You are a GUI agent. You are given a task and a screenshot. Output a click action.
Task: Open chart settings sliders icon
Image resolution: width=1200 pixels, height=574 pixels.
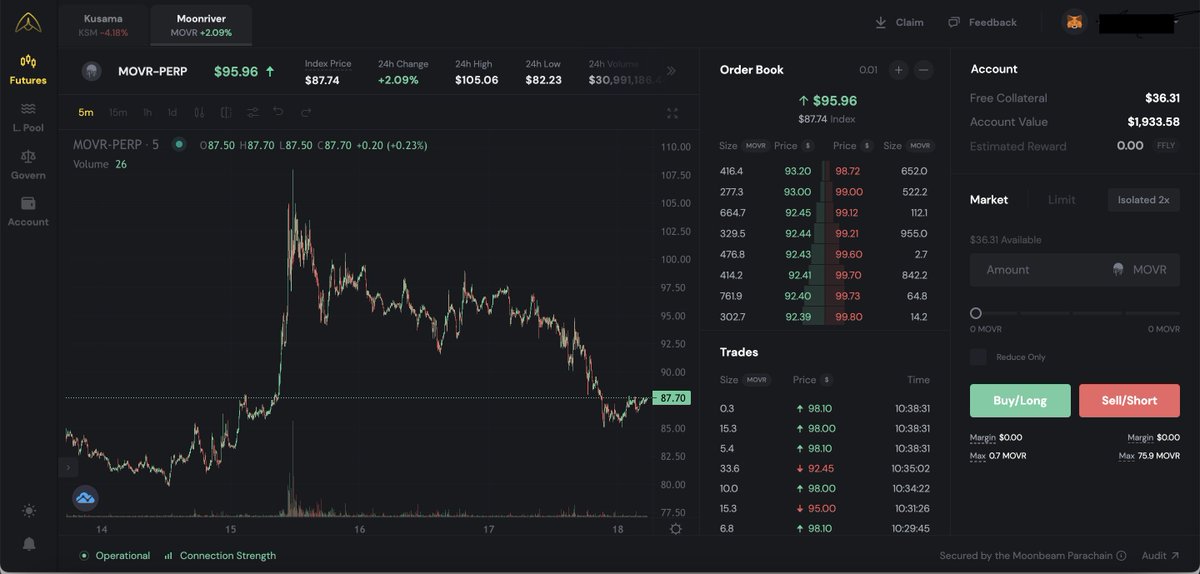click(252, 113)
